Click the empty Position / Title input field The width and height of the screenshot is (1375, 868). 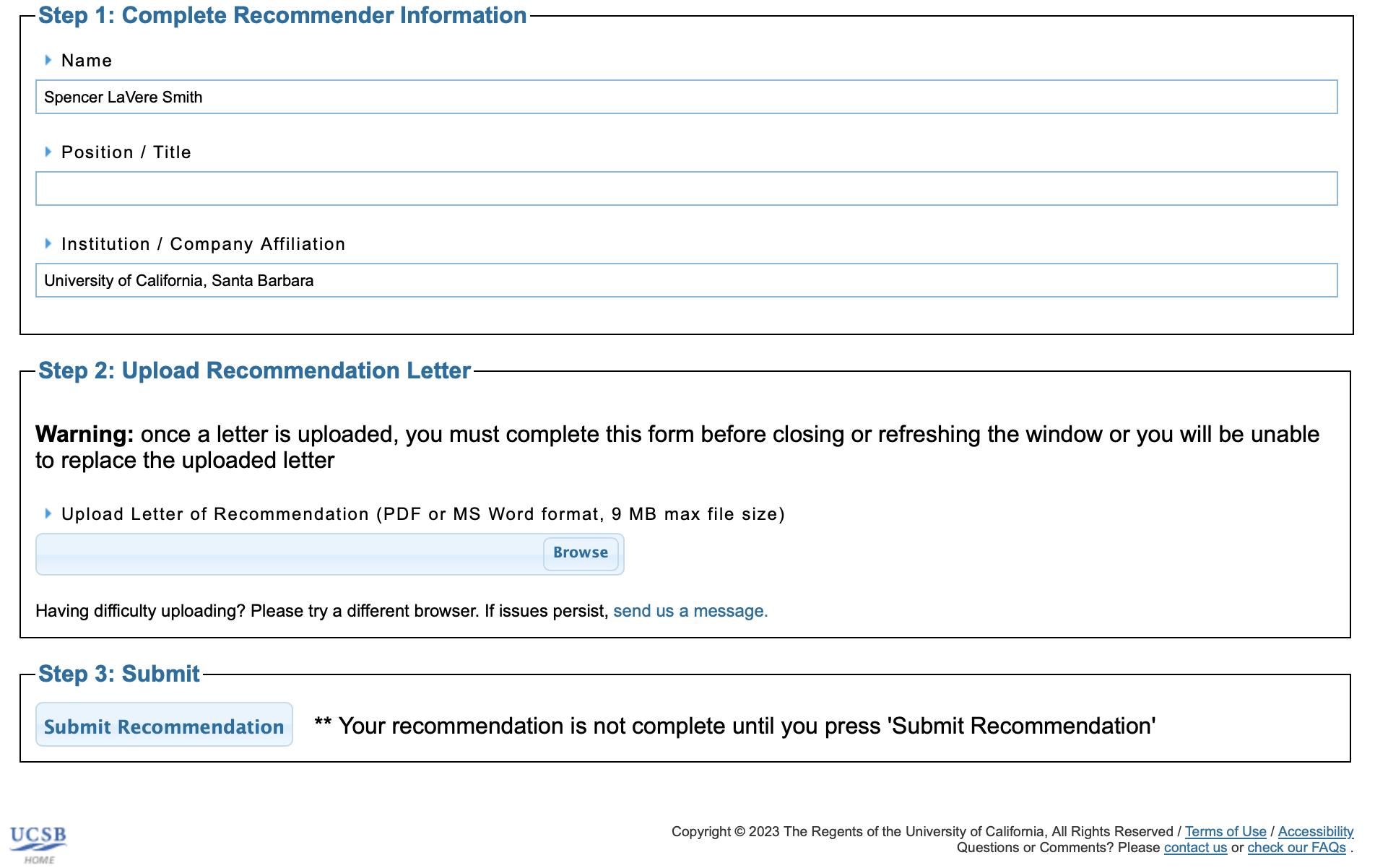pos(686,188)
